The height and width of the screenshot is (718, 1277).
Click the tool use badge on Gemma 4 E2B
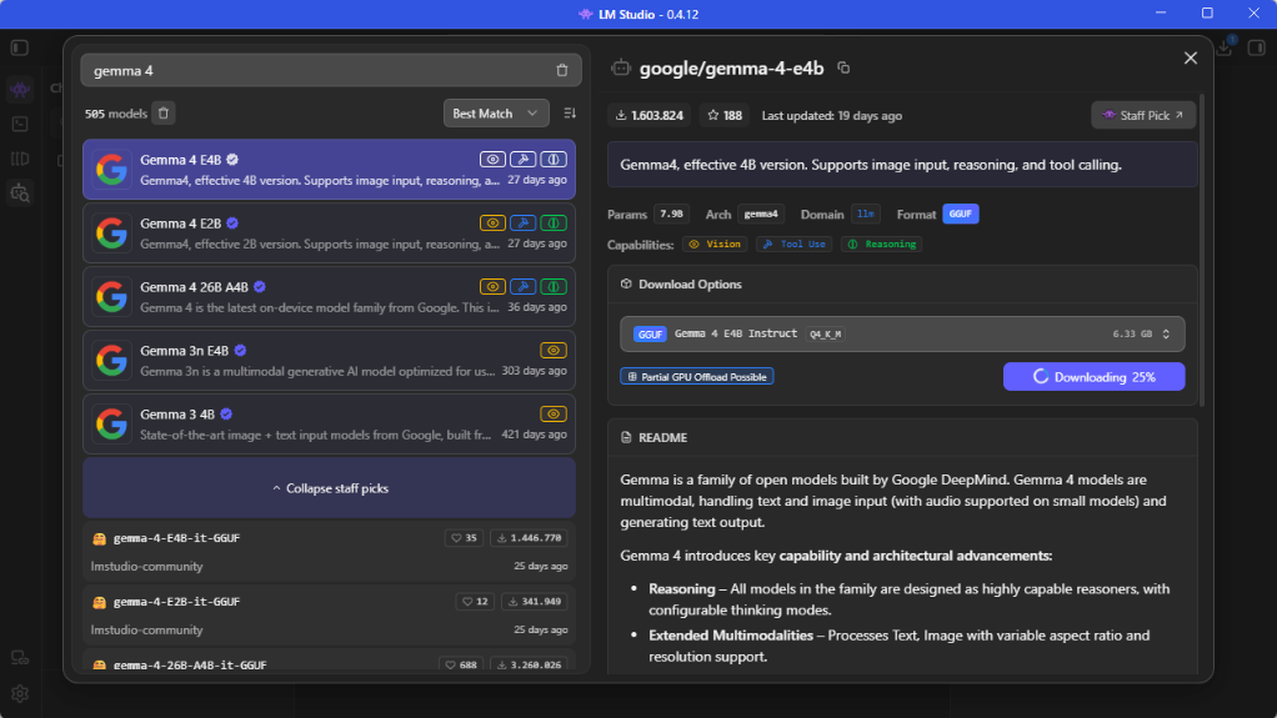tap(523, 223)
